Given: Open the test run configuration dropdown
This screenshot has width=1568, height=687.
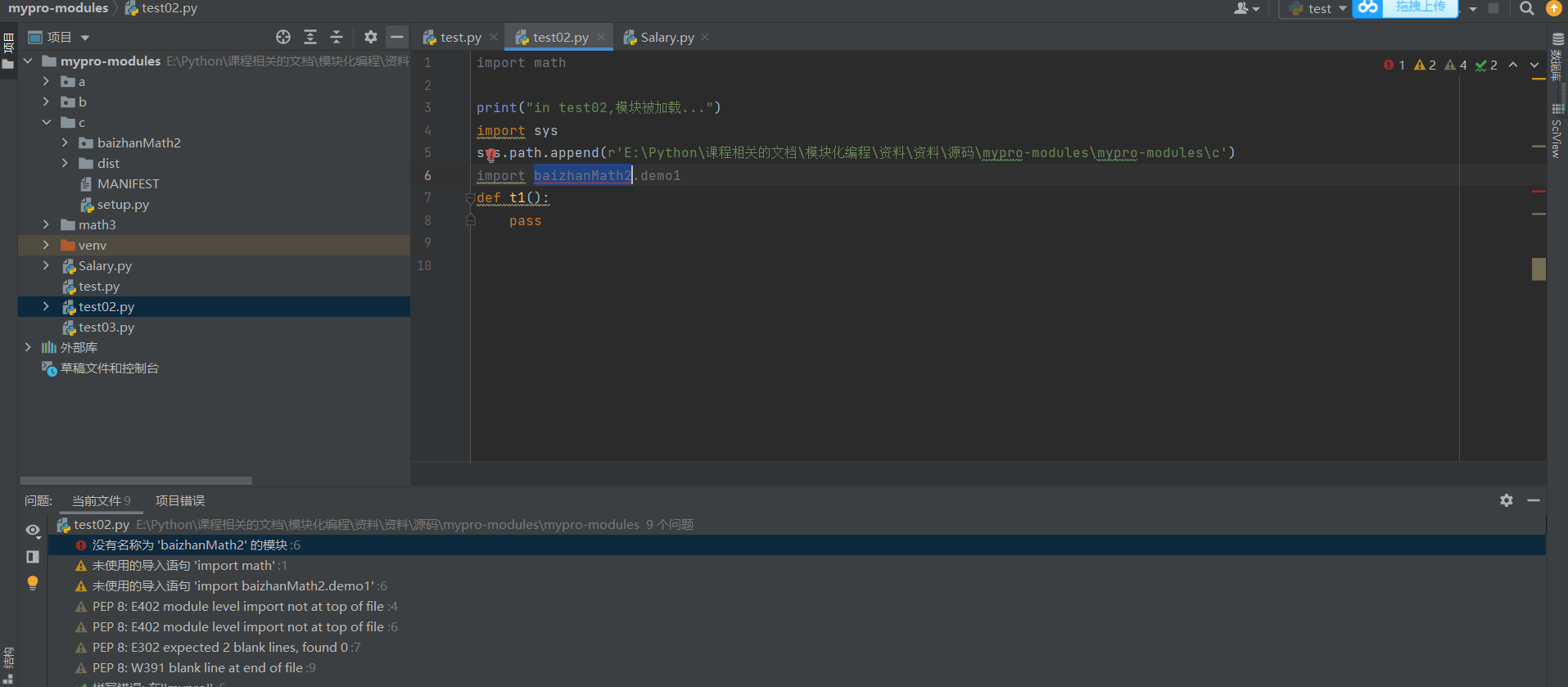Looking at the screenshot, I should coord(1317,8).
